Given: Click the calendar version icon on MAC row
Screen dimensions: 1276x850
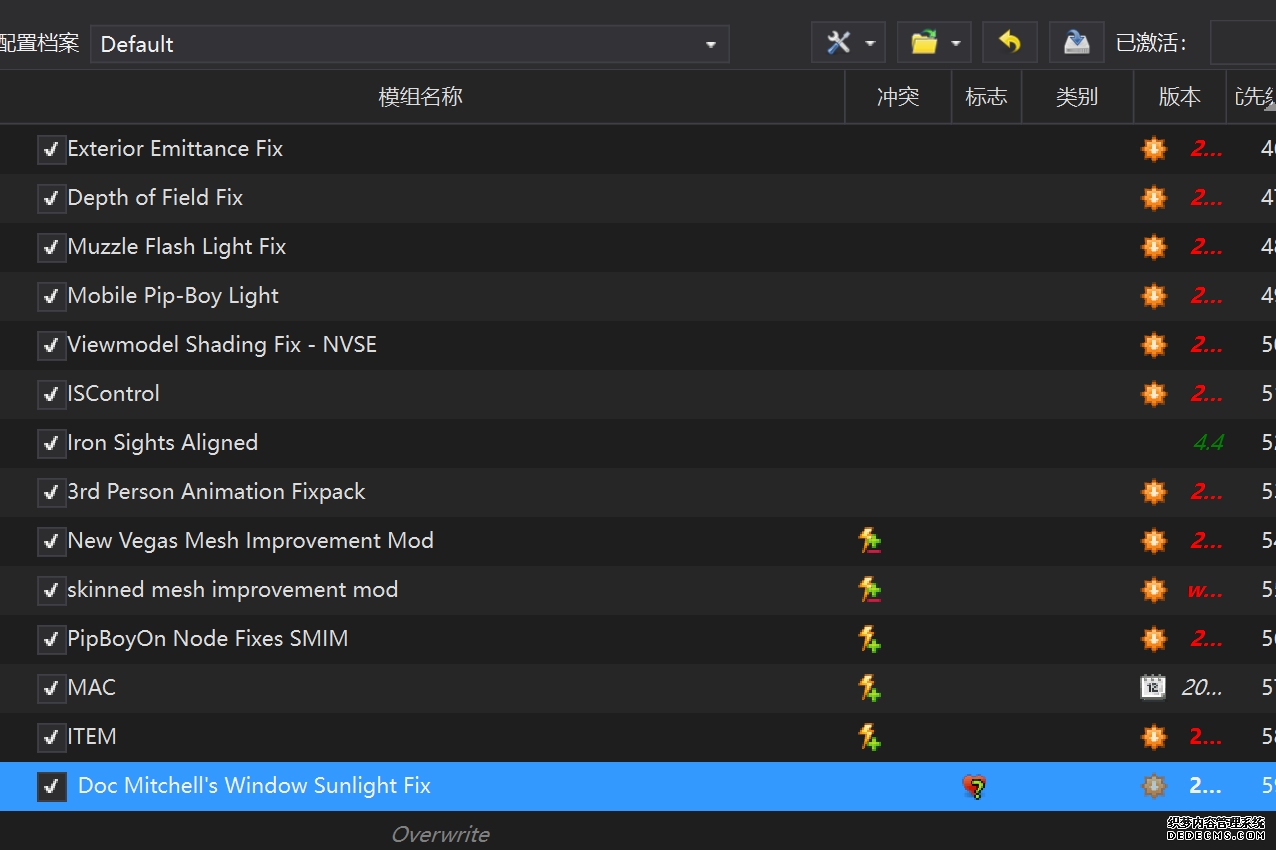Looking at the screenshot, I should 1153,688.
